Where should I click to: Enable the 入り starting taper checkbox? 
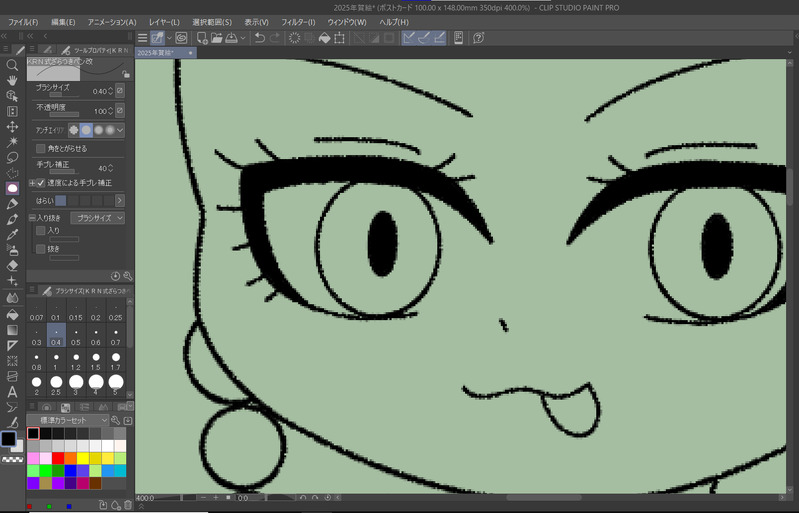tap(41, 231)
